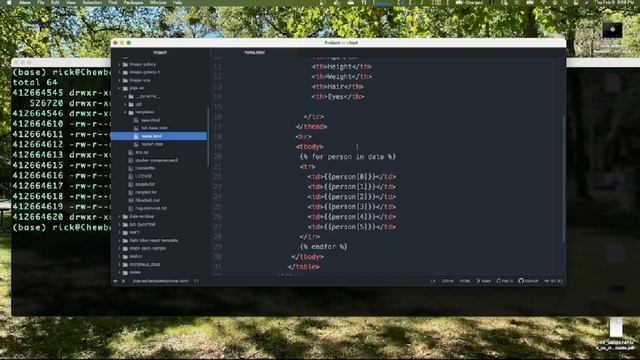Select the home.html editor tab
Image resolution: width=640 pixels, height=360 pixels.
pyautogui.click(x=254, y=52)
